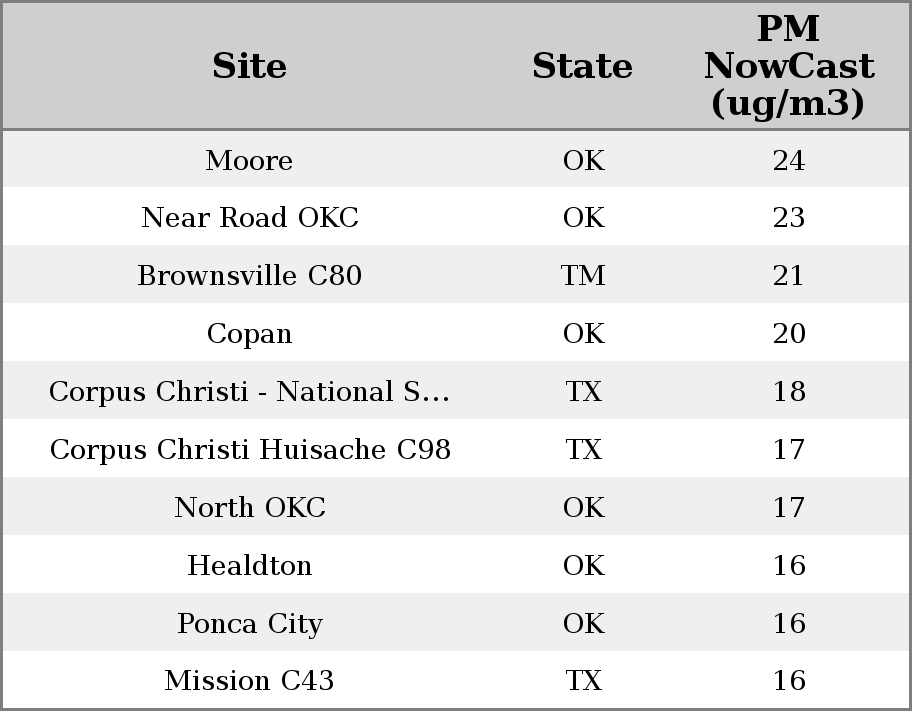Viewport: 912px width, 711px height.
Task: Select the Copan site cell
Action: pyautogui.click(x=249, y=334)
